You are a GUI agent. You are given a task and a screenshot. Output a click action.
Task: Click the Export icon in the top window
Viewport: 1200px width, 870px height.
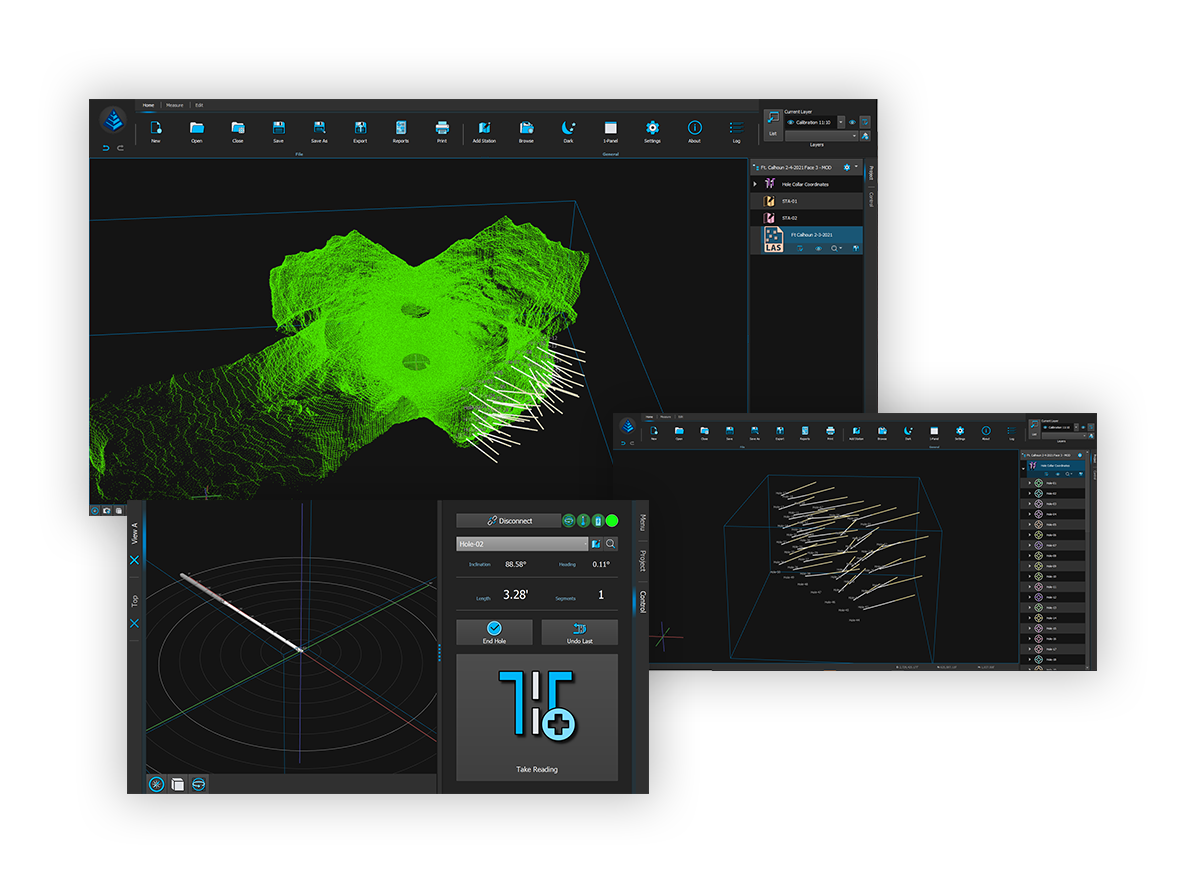coord(360,131)
